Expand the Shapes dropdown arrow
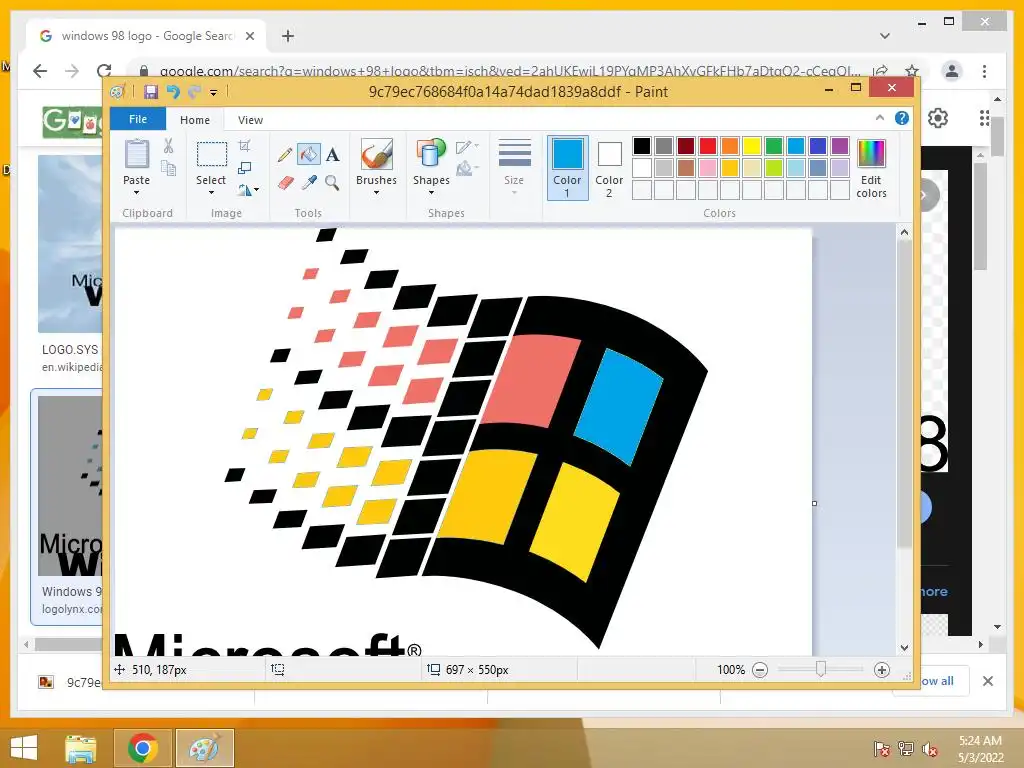This screenshot has height=768, width=1024. pos(431,193)
